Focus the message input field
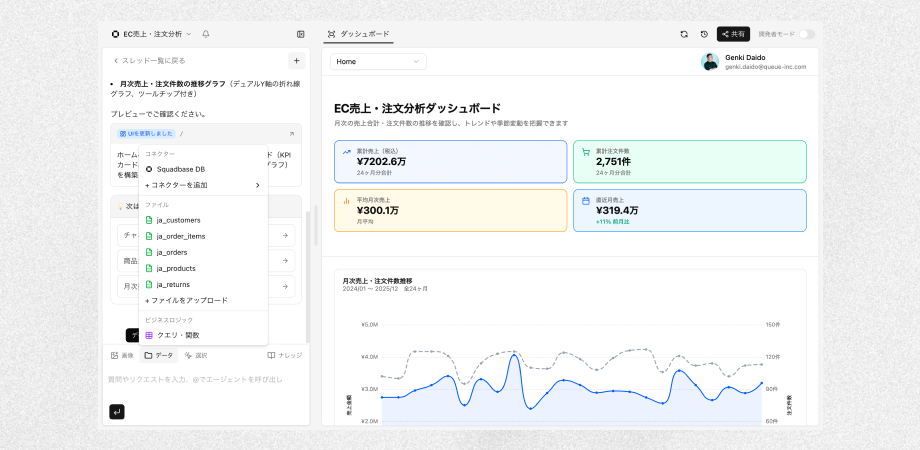Viewport: 920px width, 450px height. (205, 380)
